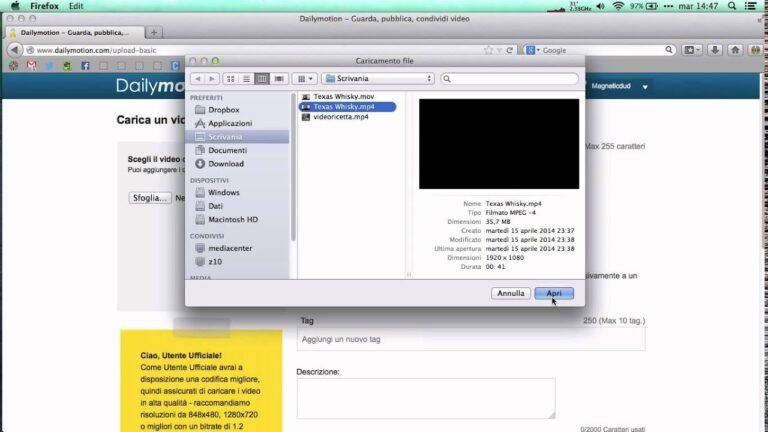Click the Wi-Fi status icon
The image size is (768, 432).
point(618,6)
